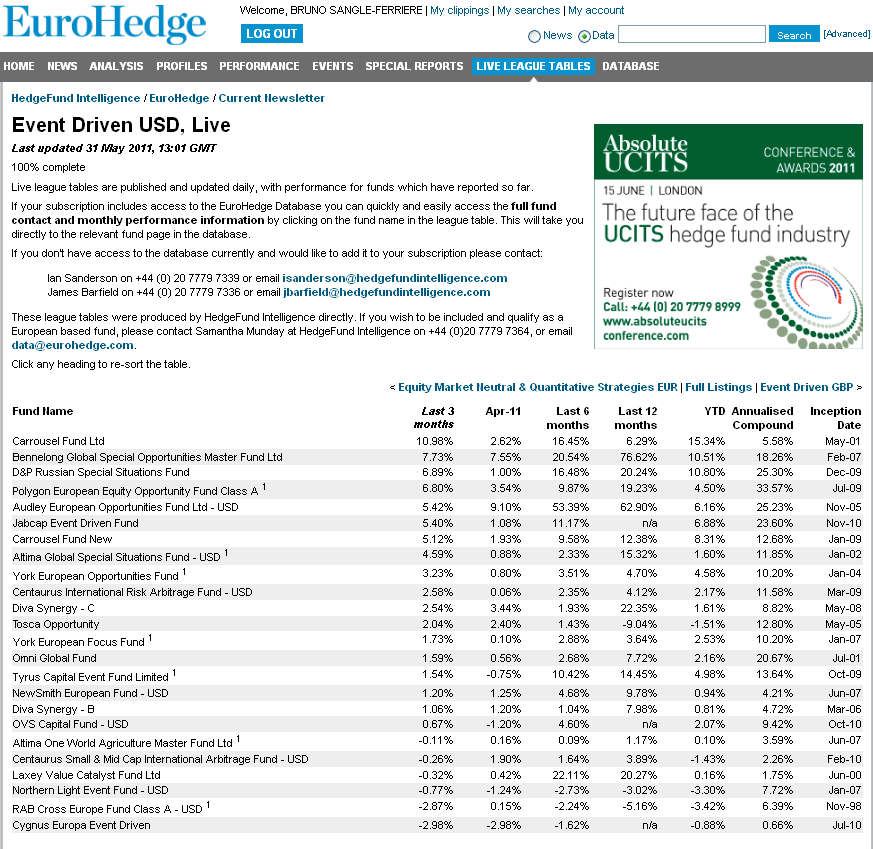Open NewSmith European Fund - USD
Viewport: 873px width, 849px height.
tap(90, 693)
